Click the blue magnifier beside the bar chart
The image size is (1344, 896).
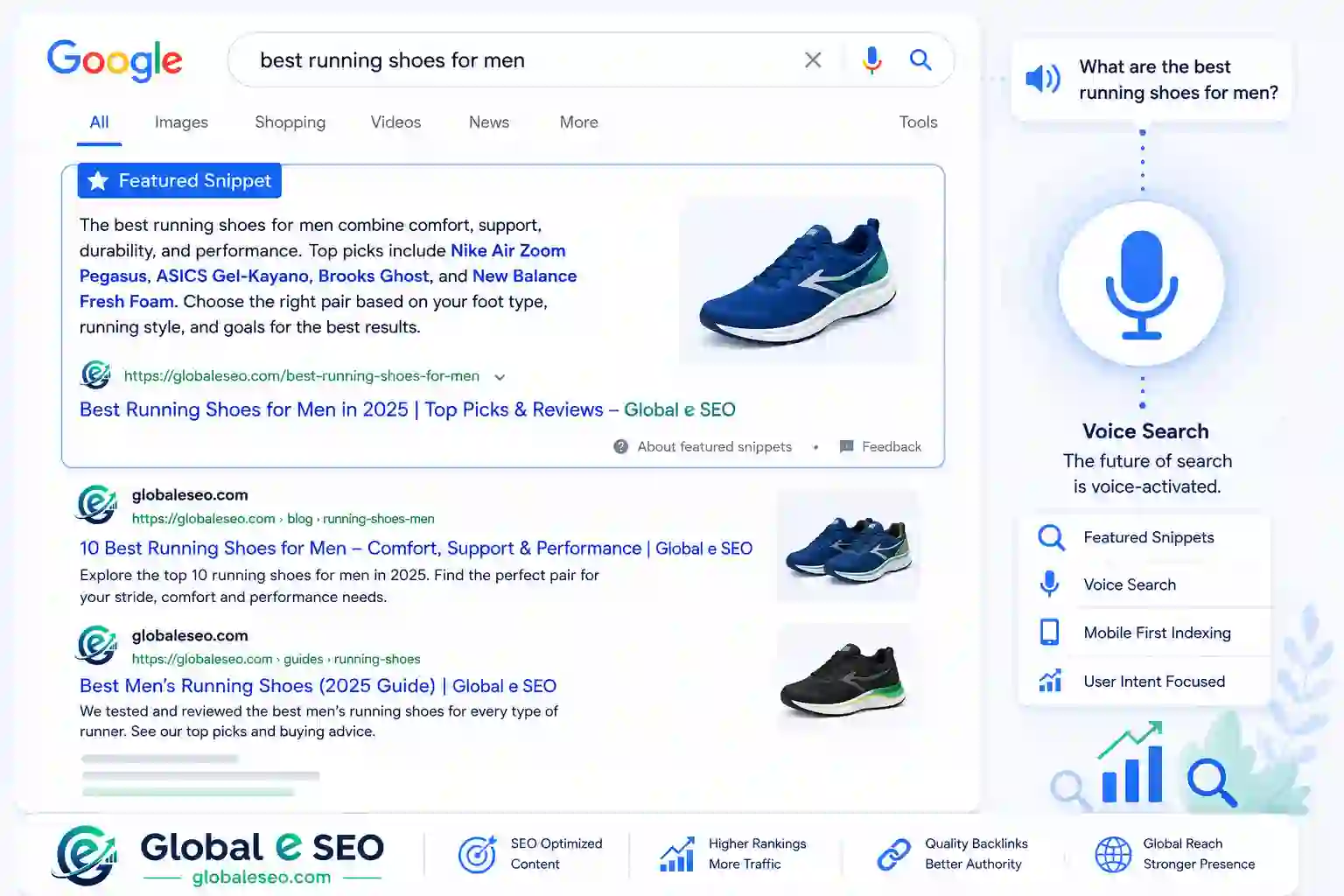[1212, 781]
